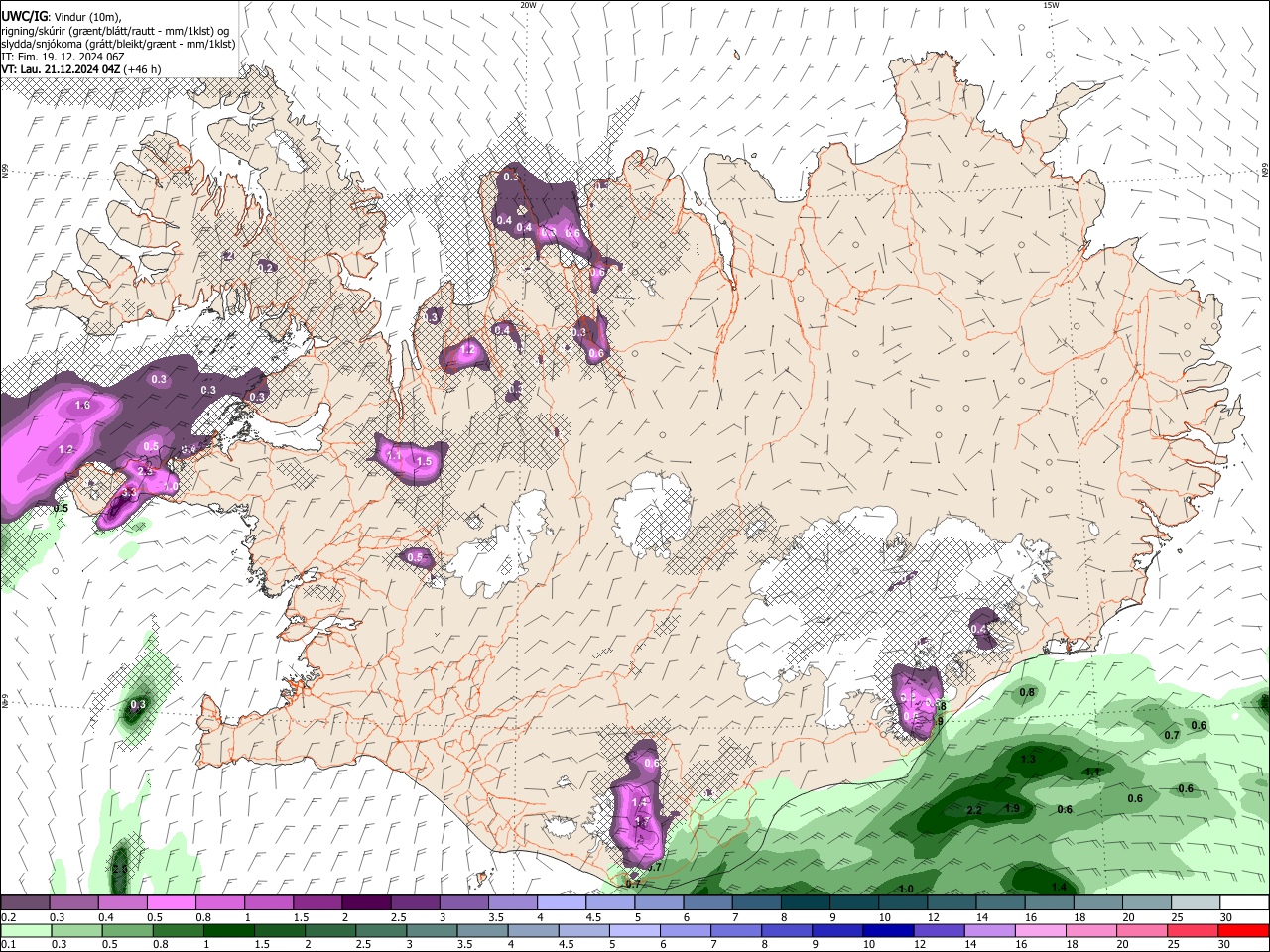The width and height of the screenshot is (1270, 952).
Task: Click the '2.2' rain value in dark green area
Action: [974, 811]
